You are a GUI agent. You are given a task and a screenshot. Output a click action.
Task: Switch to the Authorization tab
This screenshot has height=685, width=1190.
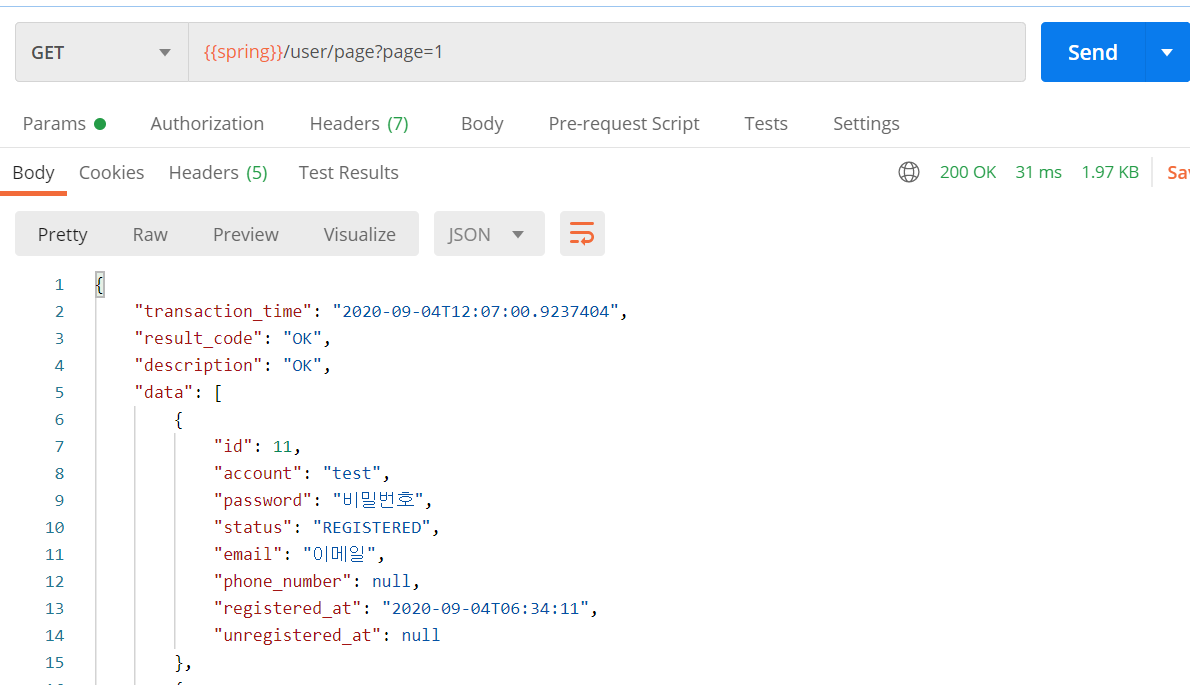tap(207, 124)
